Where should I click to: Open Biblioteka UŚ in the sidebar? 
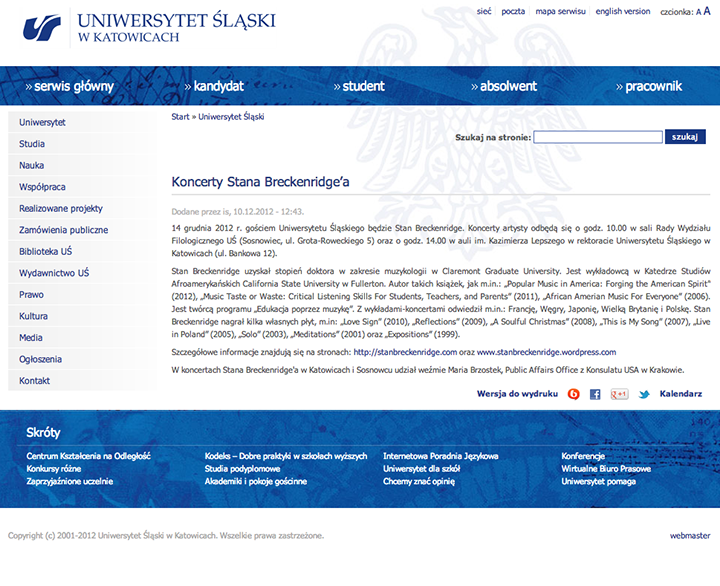45,252
